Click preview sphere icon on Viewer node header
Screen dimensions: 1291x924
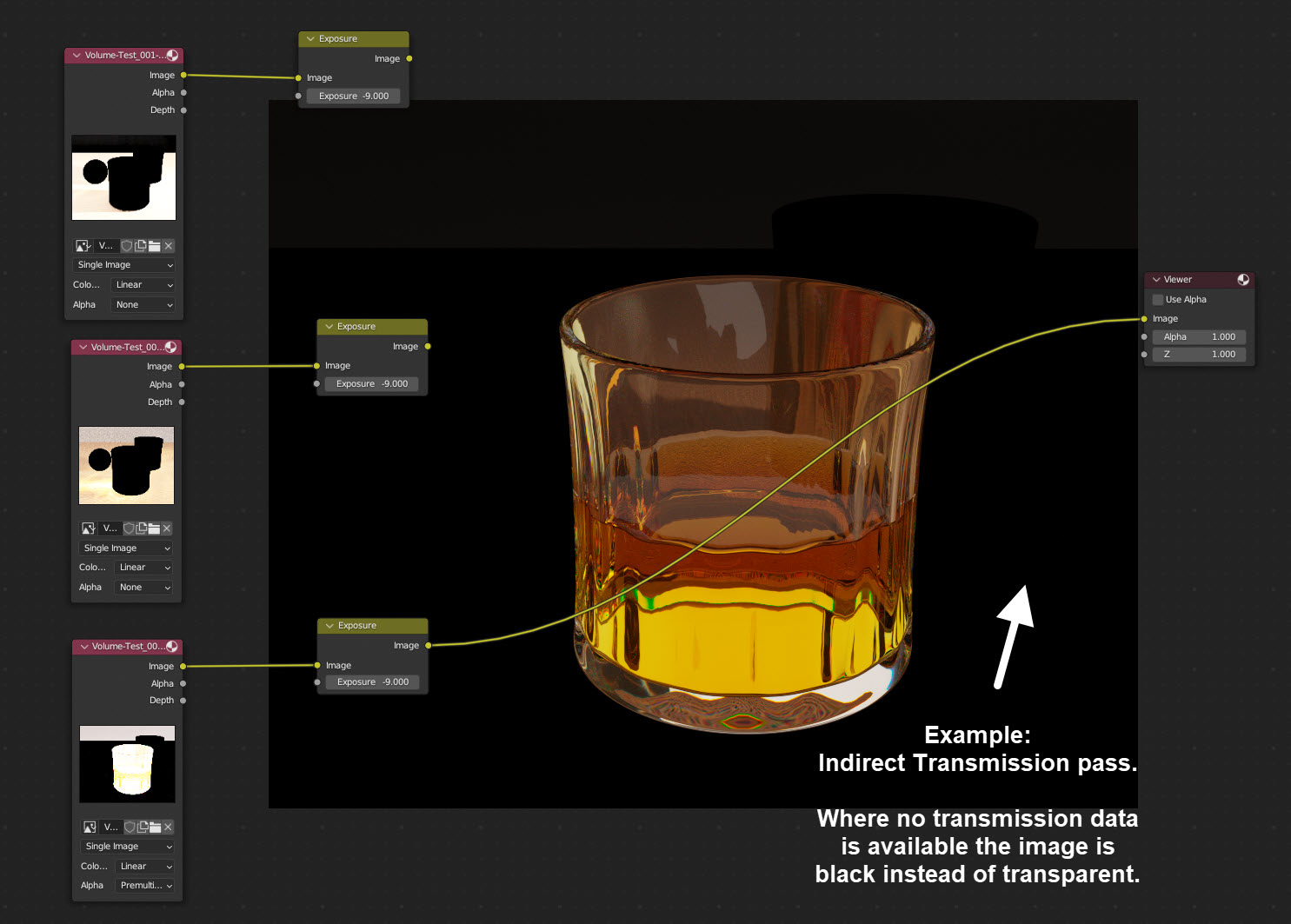click(1244, 279)
